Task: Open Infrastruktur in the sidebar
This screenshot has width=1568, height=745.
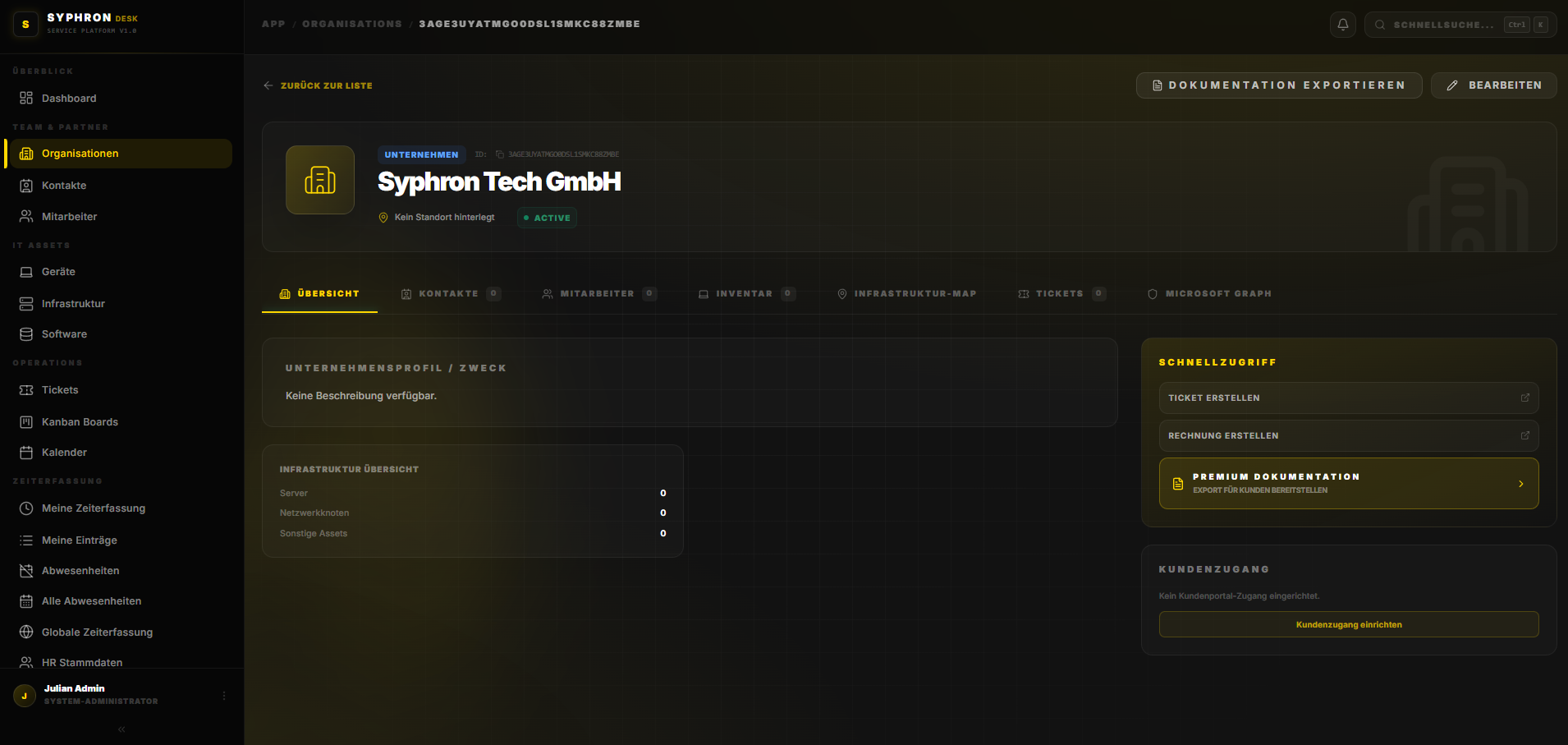Action: (121, 304)
